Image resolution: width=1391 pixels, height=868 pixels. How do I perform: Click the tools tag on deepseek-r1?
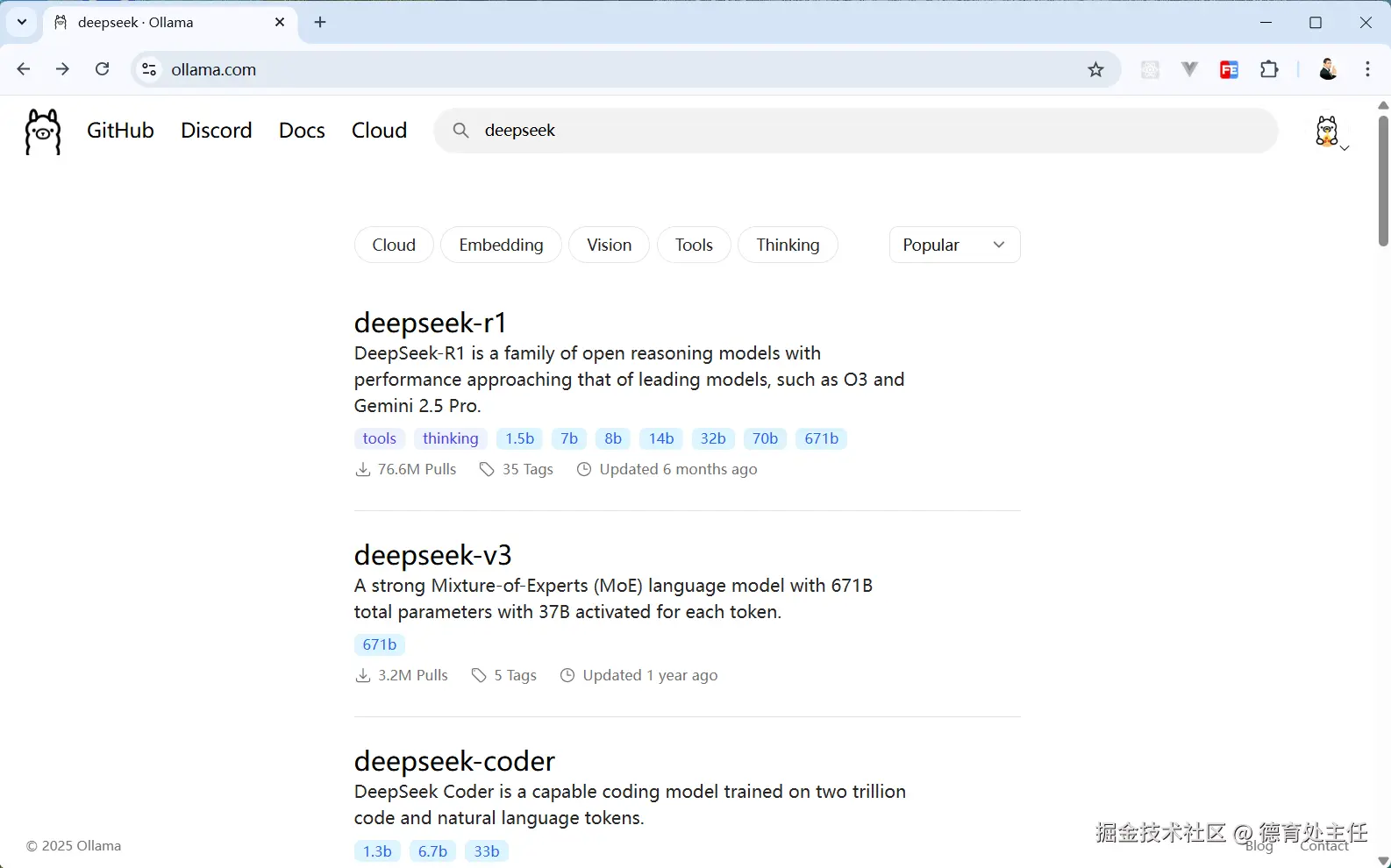[380, 438]
